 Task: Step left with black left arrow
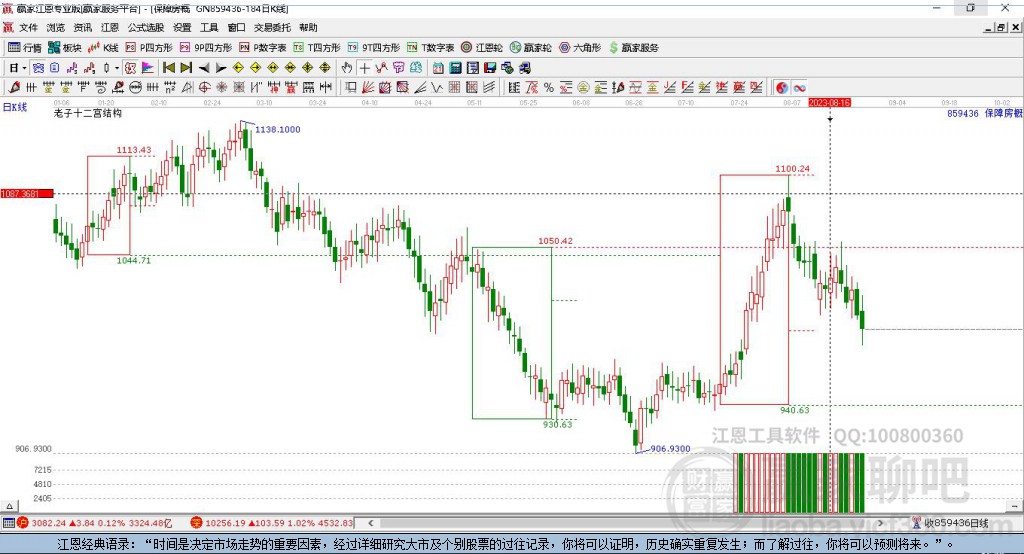pyautogui.click(x=204, y=68)
